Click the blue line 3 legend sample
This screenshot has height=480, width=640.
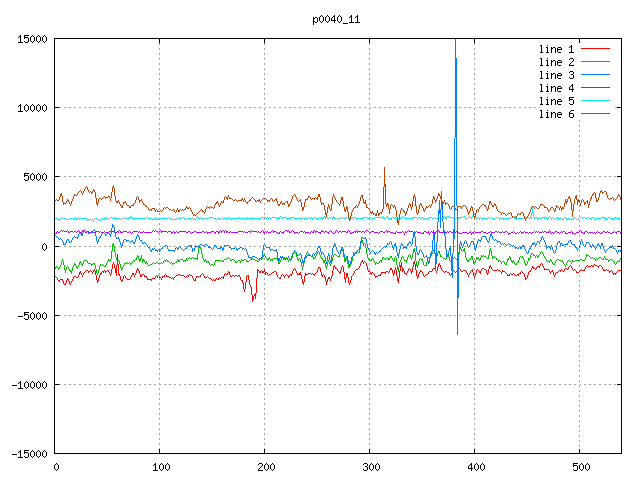595,75
